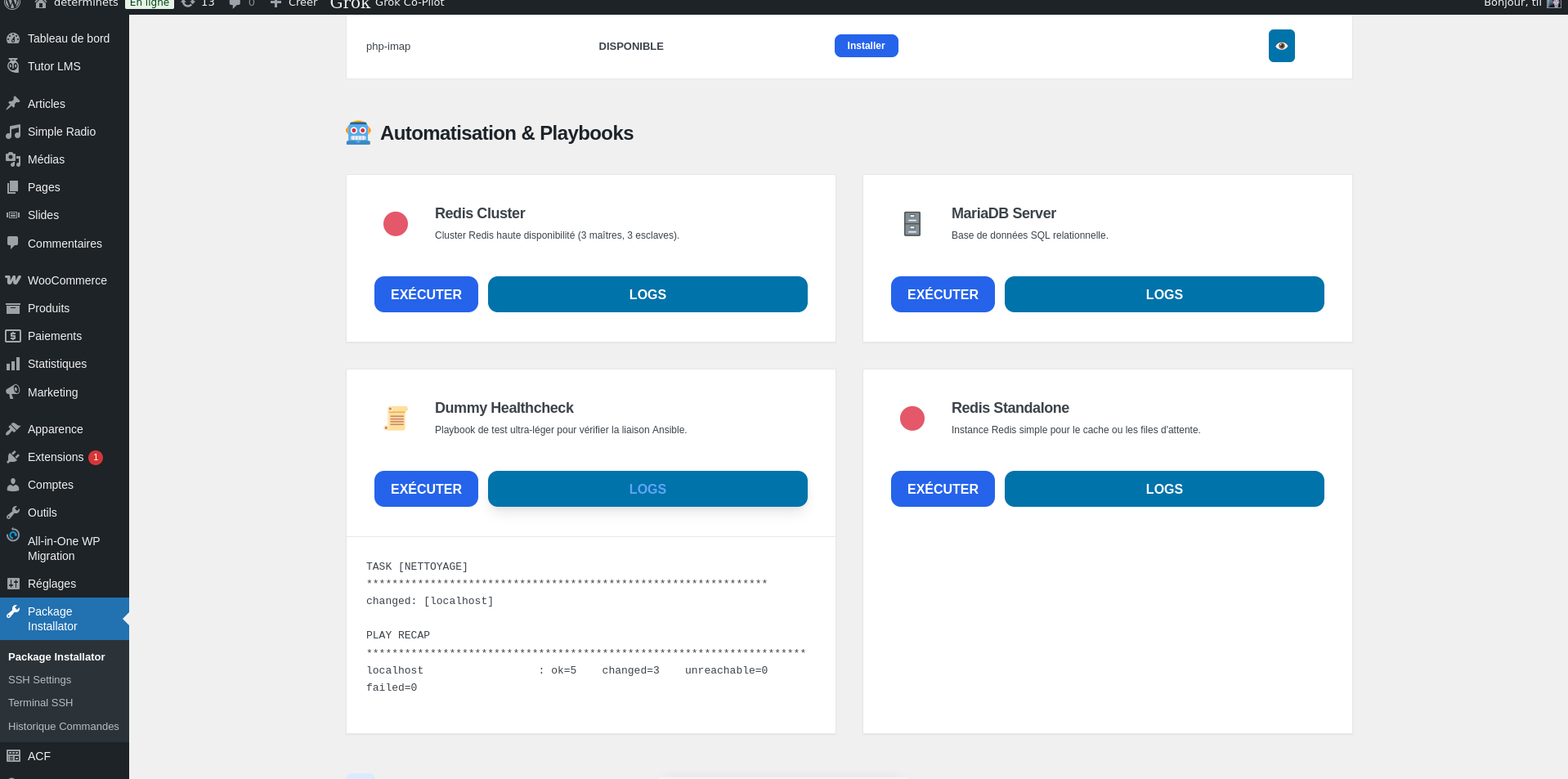Open Tableau de bord dashboard icon
This screenshot has height=779, width=1568.
click(x=13, y=38)
